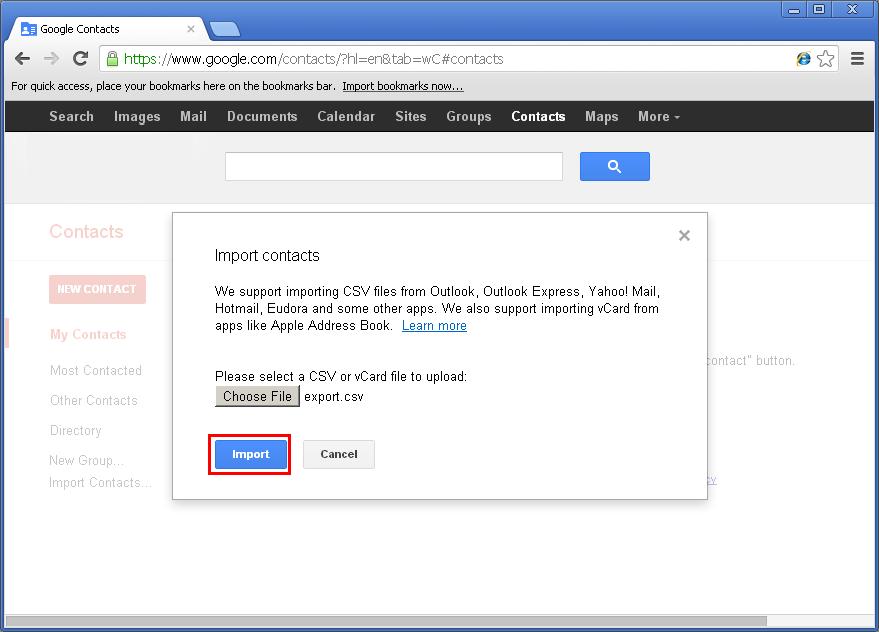Image resolution: width=879 pixels, height=632 pixels.
Task: Close the Import contacts dialog with the X
Action: [684, 235]
